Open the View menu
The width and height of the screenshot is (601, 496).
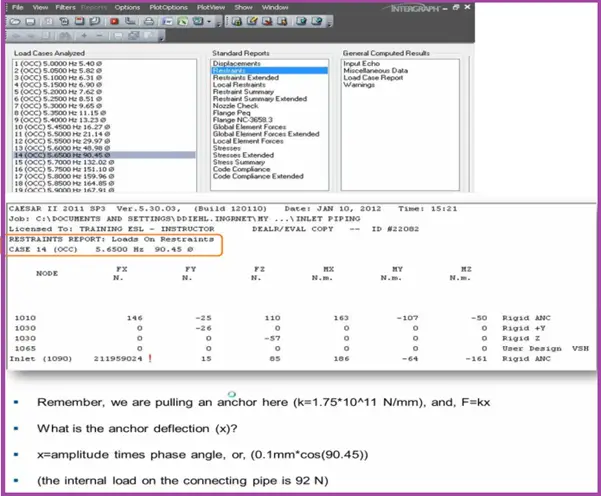click(40, 7)
